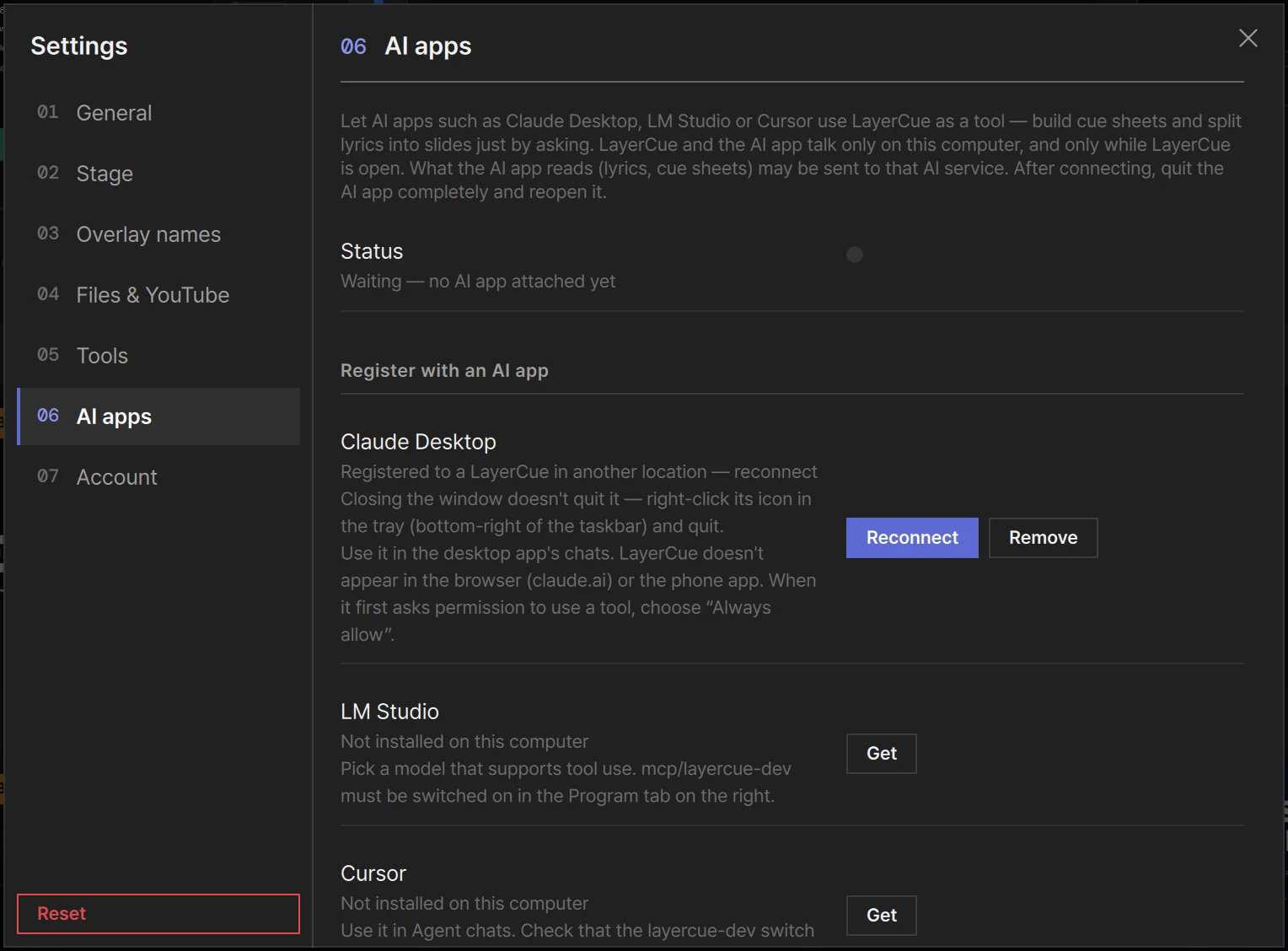Get the Cursor app
This screenshot has width=1288, height=951.
[882, 916]
